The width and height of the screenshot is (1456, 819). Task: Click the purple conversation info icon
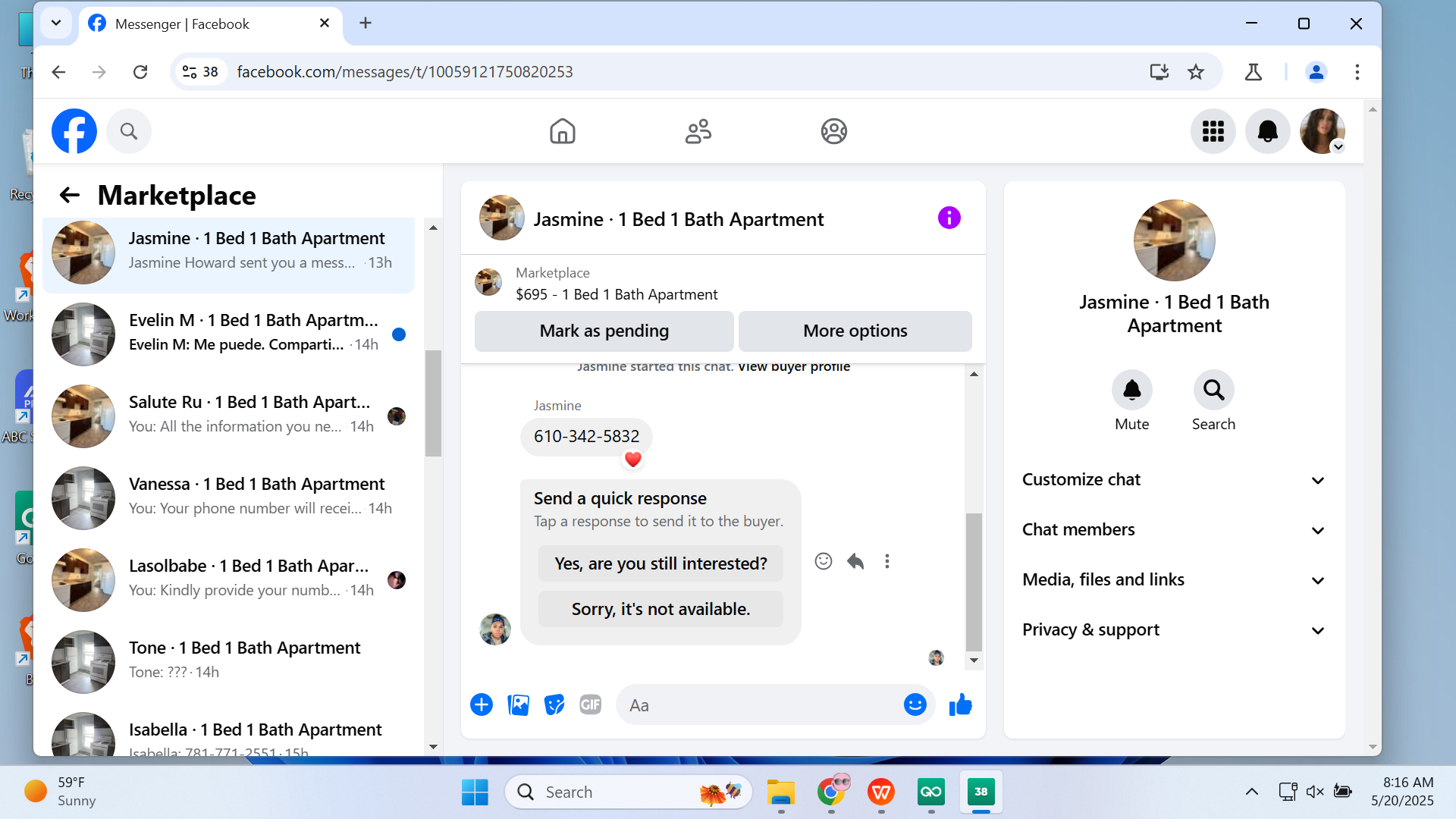[x=949, y=218]
